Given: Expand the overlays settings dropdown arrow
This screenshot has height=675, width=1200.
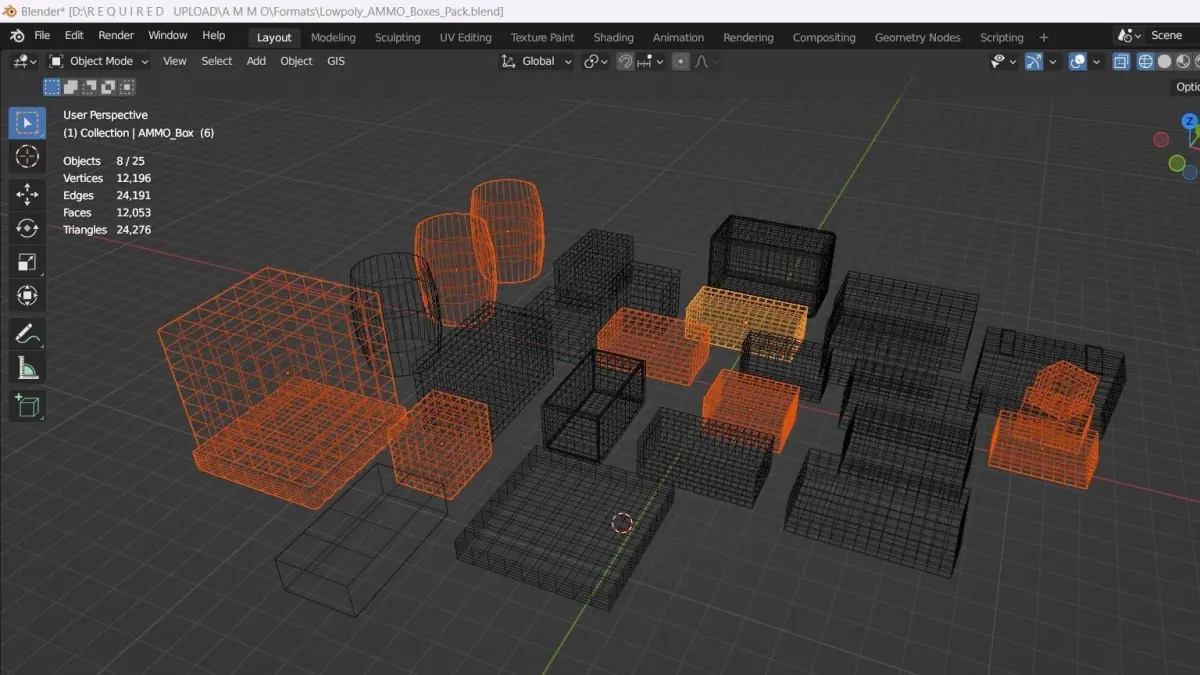Looking at the screenshot, I should [x=1096, y=61].
